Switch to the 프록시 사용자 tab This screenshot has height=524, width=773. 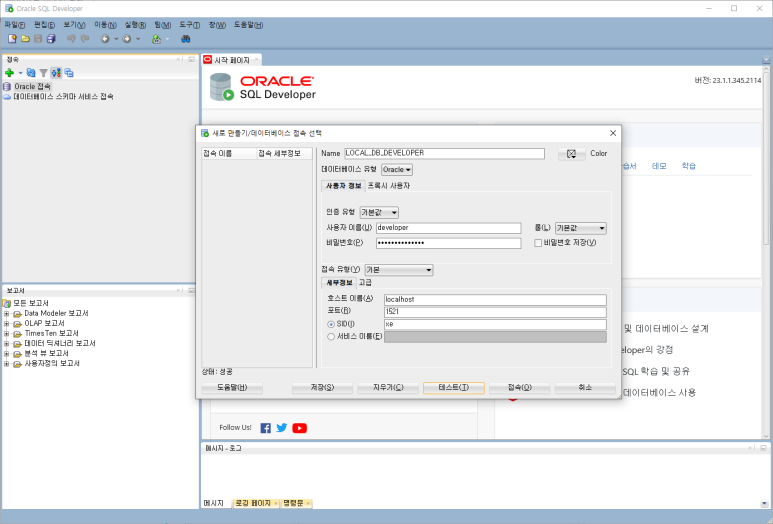[x=388, y=186]
